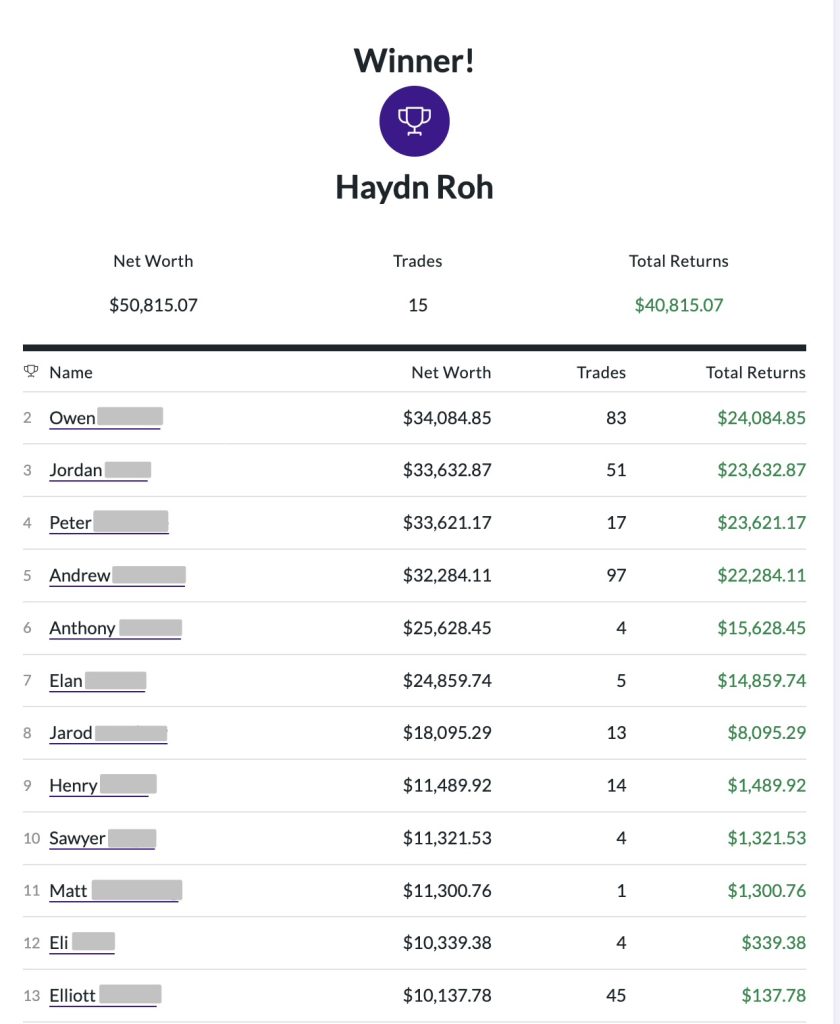The width and height of the screenshot is (840, 1024).
Task: Click the winner name Haydn Roh
Action: tap(414, 187)
